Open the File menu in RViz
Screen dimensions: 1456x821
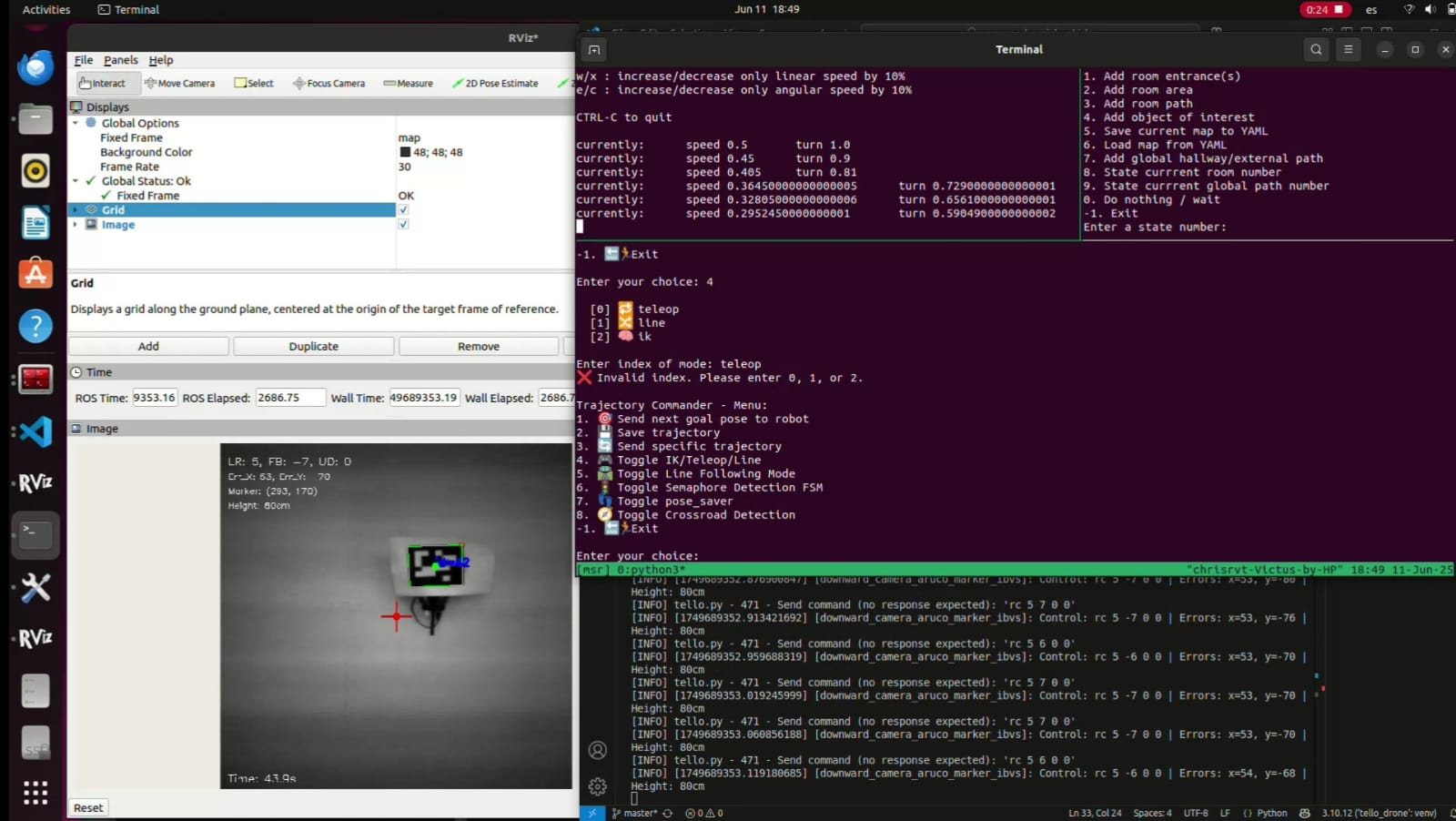click(83, 60)
